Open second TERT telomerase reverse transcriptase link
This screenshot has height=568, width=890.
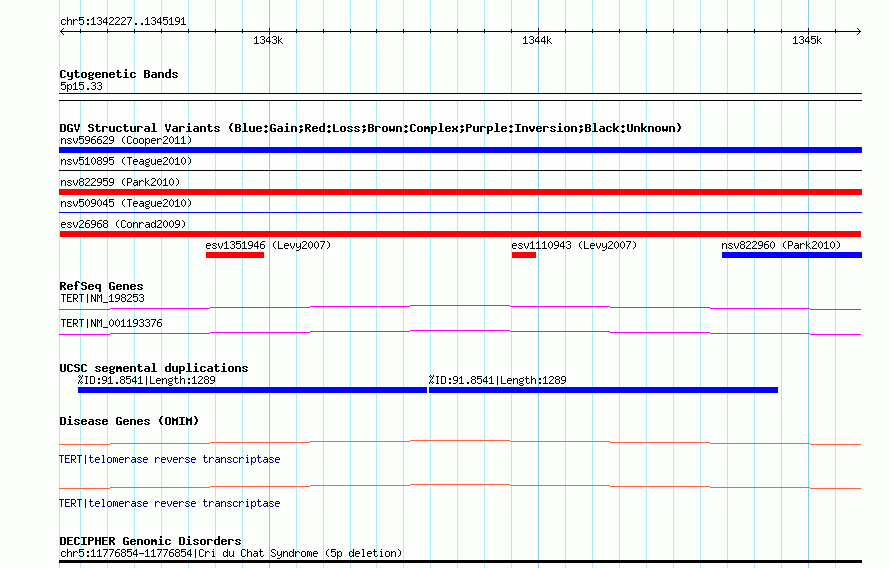click(x=170, y=503)
